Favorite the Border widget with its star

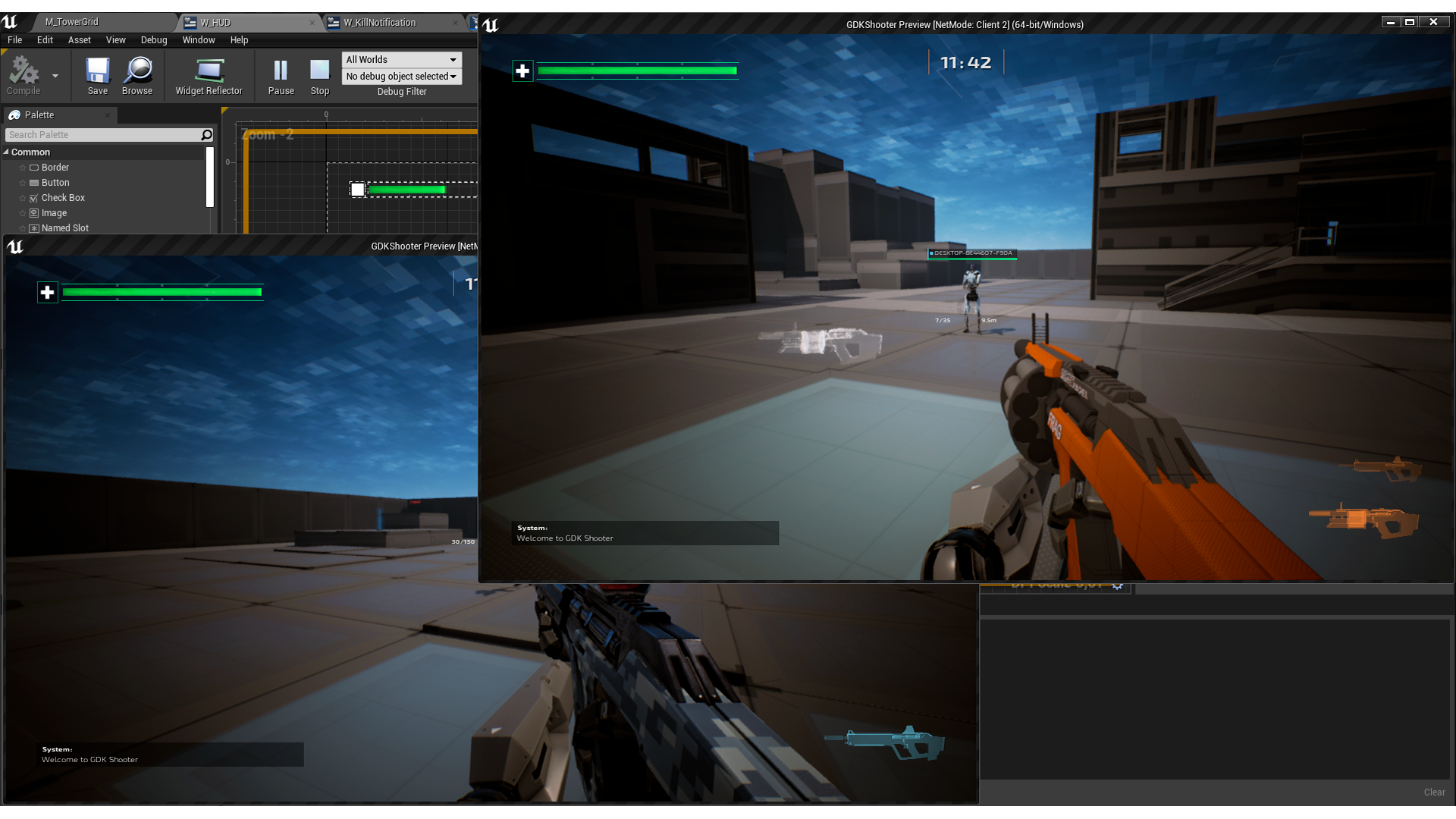click(x=23, y=167)
